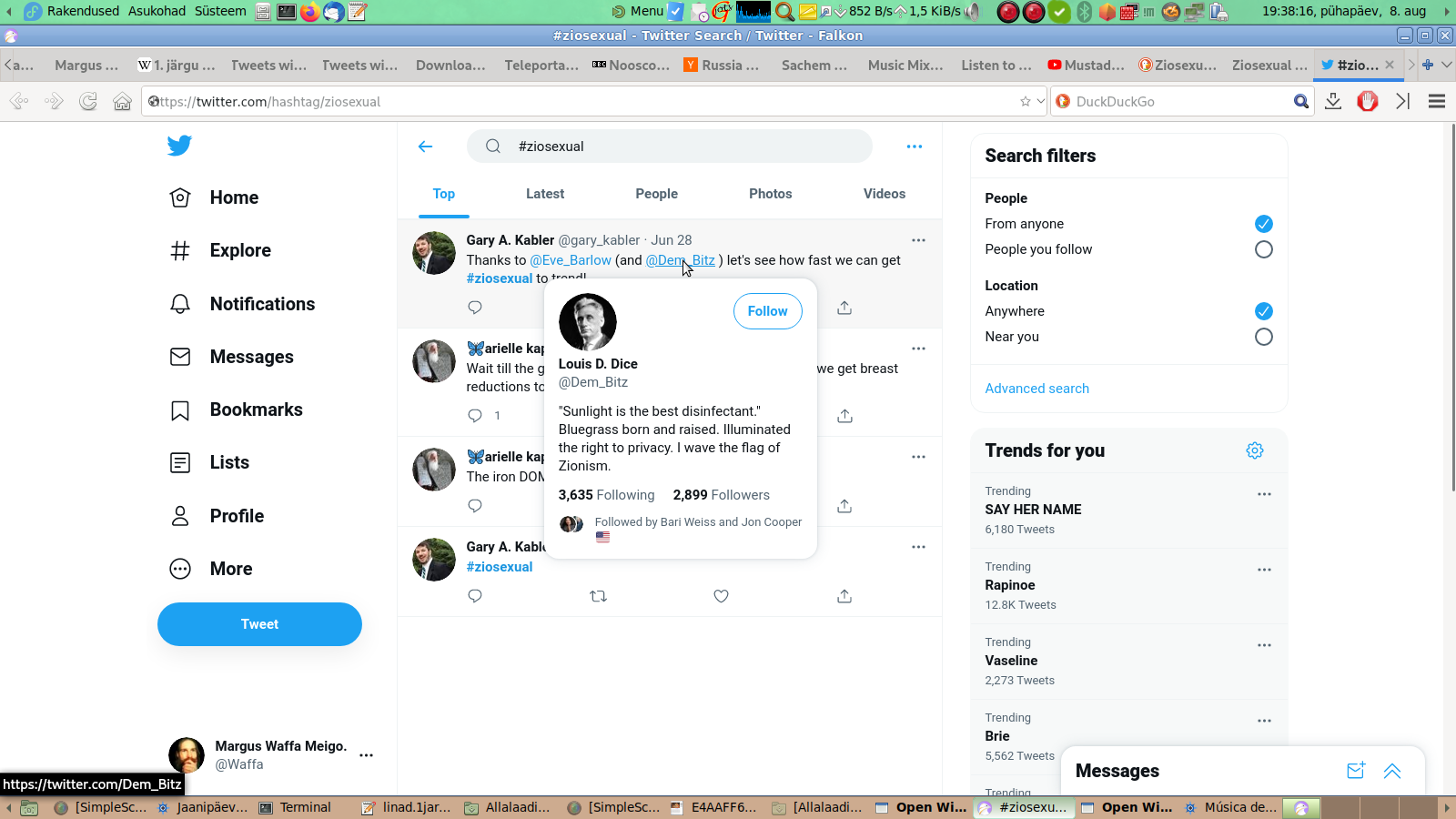
Task: View the 3,635 Following list
Action: tap(606, 495)
